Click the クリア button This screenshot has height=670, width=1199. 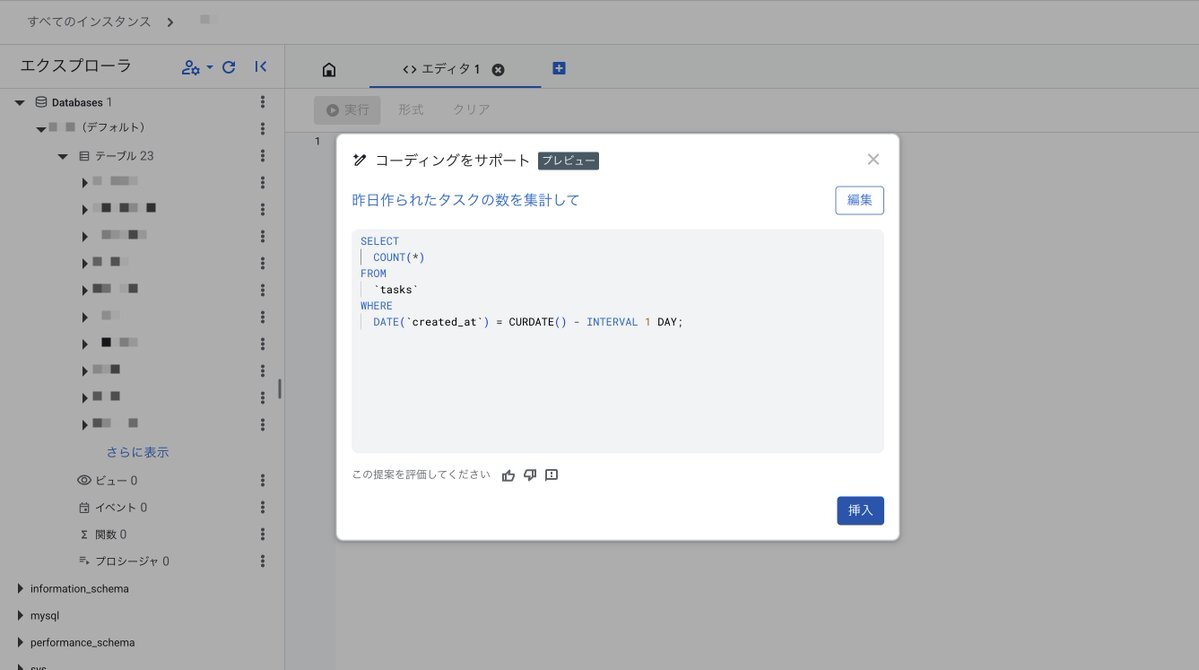point(471,110)
